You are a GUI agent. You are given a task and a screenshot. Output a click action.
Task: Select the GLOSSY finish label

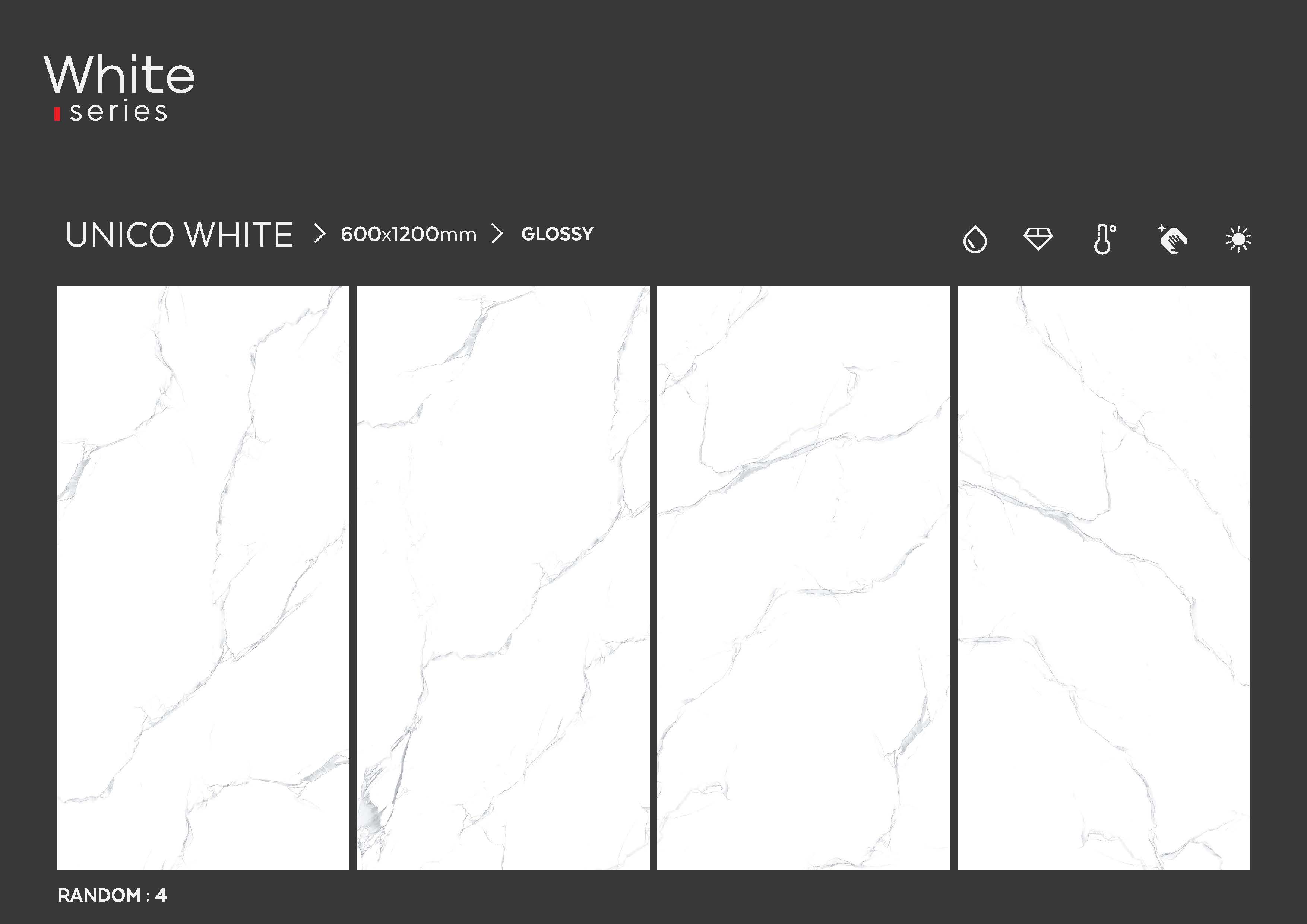pos(557,234)
